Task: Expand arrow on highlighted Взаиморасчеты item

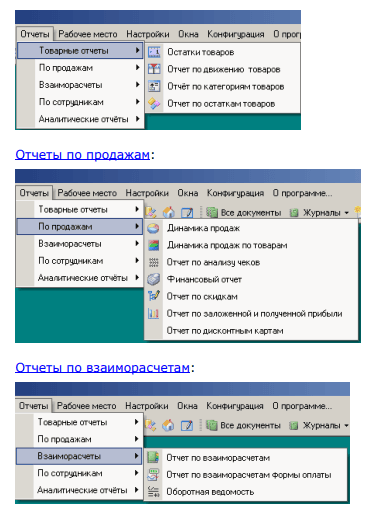Action: click(x=136, y=455)
